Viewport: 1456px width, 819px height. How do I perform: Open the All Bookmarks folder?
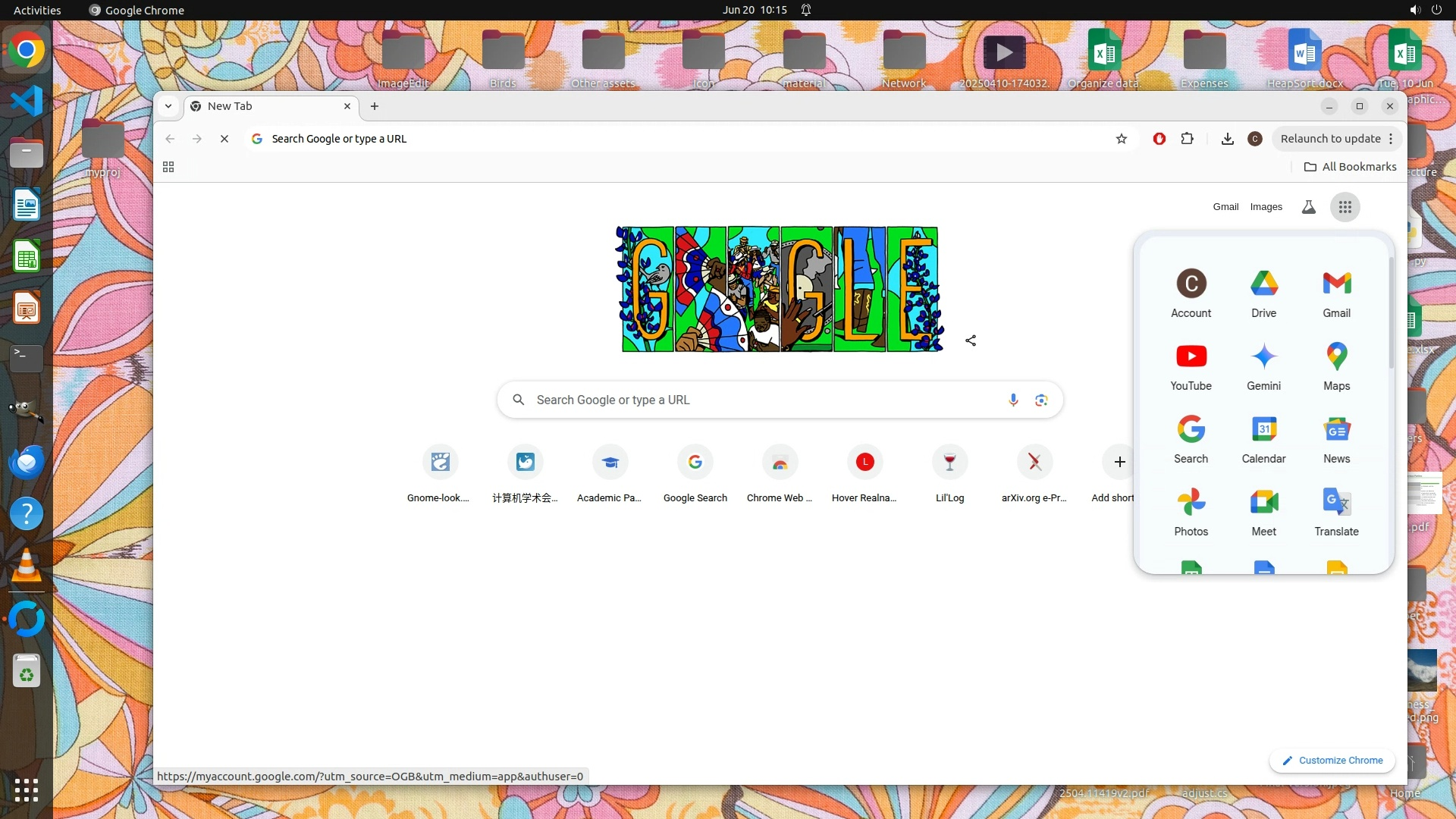pyautogui.click(x=1350, y=167)
